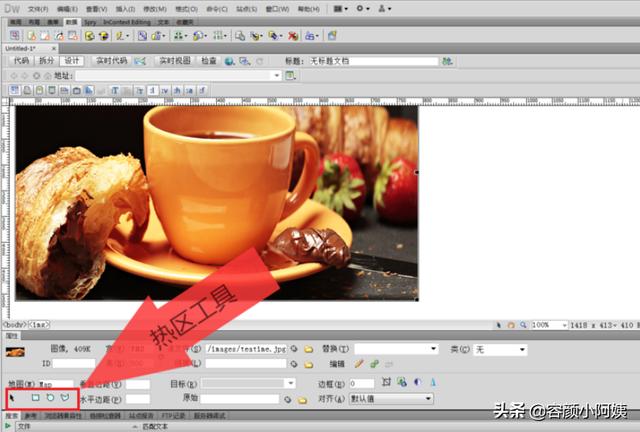This screenshot has width=640, height=432.
Task: Open the brightness and contrast tool
Action: (x=417, y=382)
